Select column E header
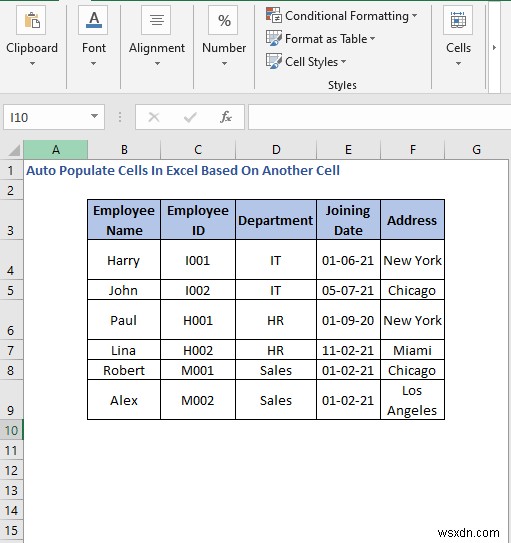This screenshot has width=511, height=543. pyautogui.click(x=348, y=150)
